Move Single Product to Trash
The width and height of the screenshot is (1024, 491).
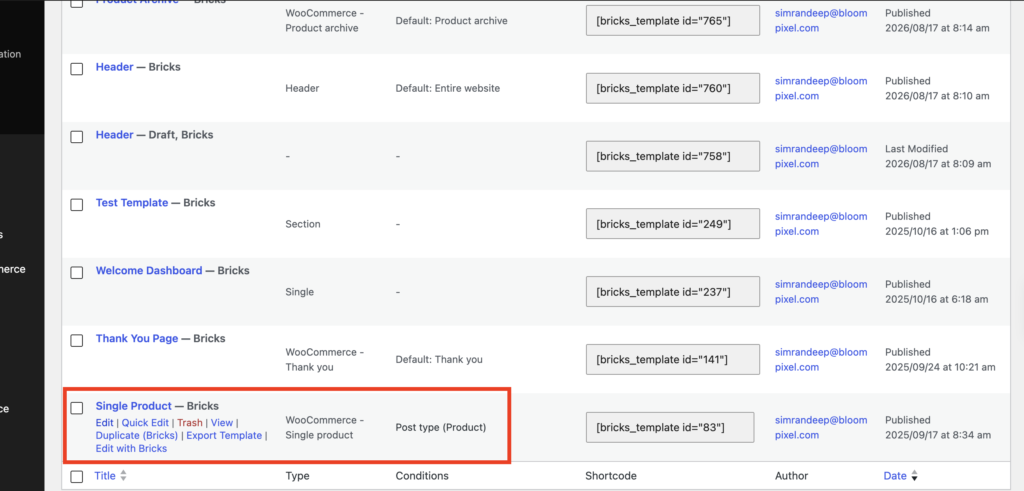pyautogui.click(x=190, y=423)
